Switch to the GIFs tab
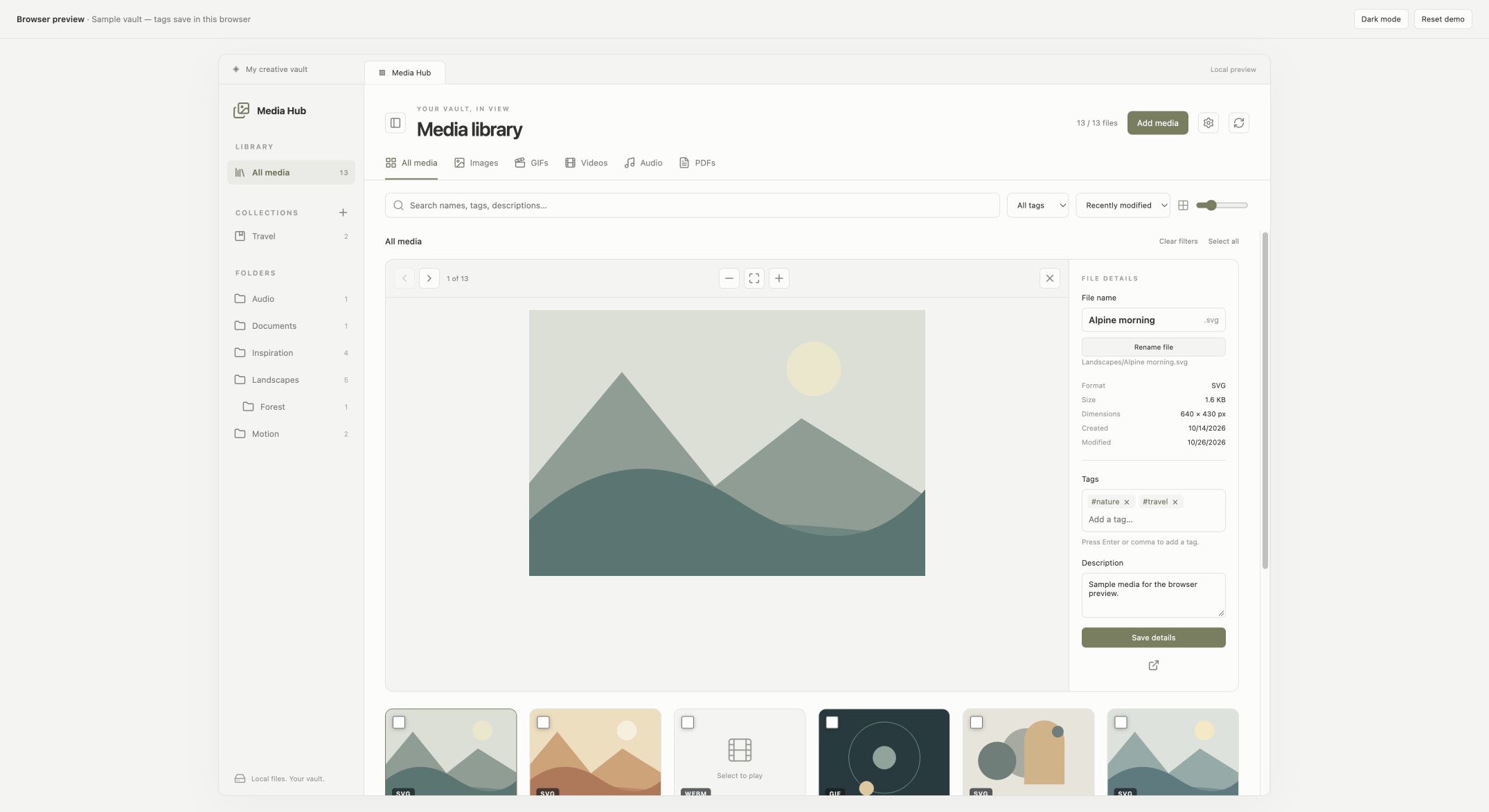The width and height of the screenshot is (1489, 812). tap(532, 163)
